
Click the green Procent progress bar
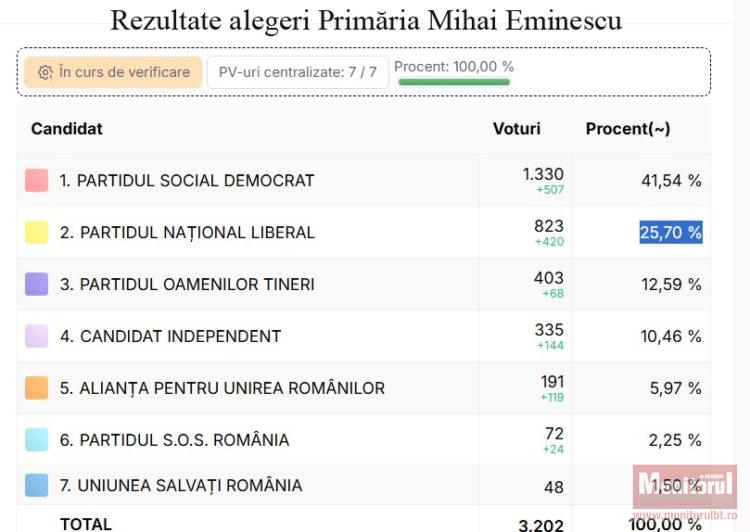[x=455, y=82]
